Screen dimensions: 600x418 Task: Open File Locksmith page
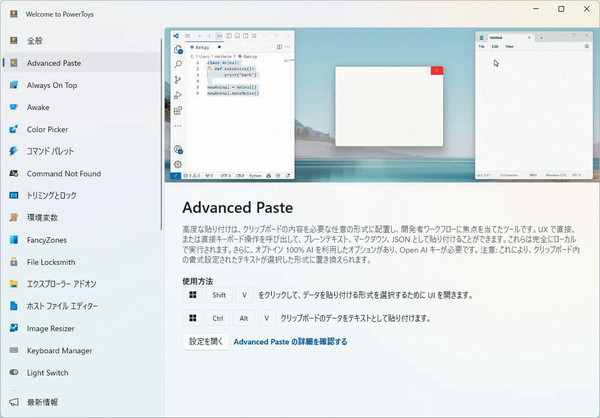(82, 262)
